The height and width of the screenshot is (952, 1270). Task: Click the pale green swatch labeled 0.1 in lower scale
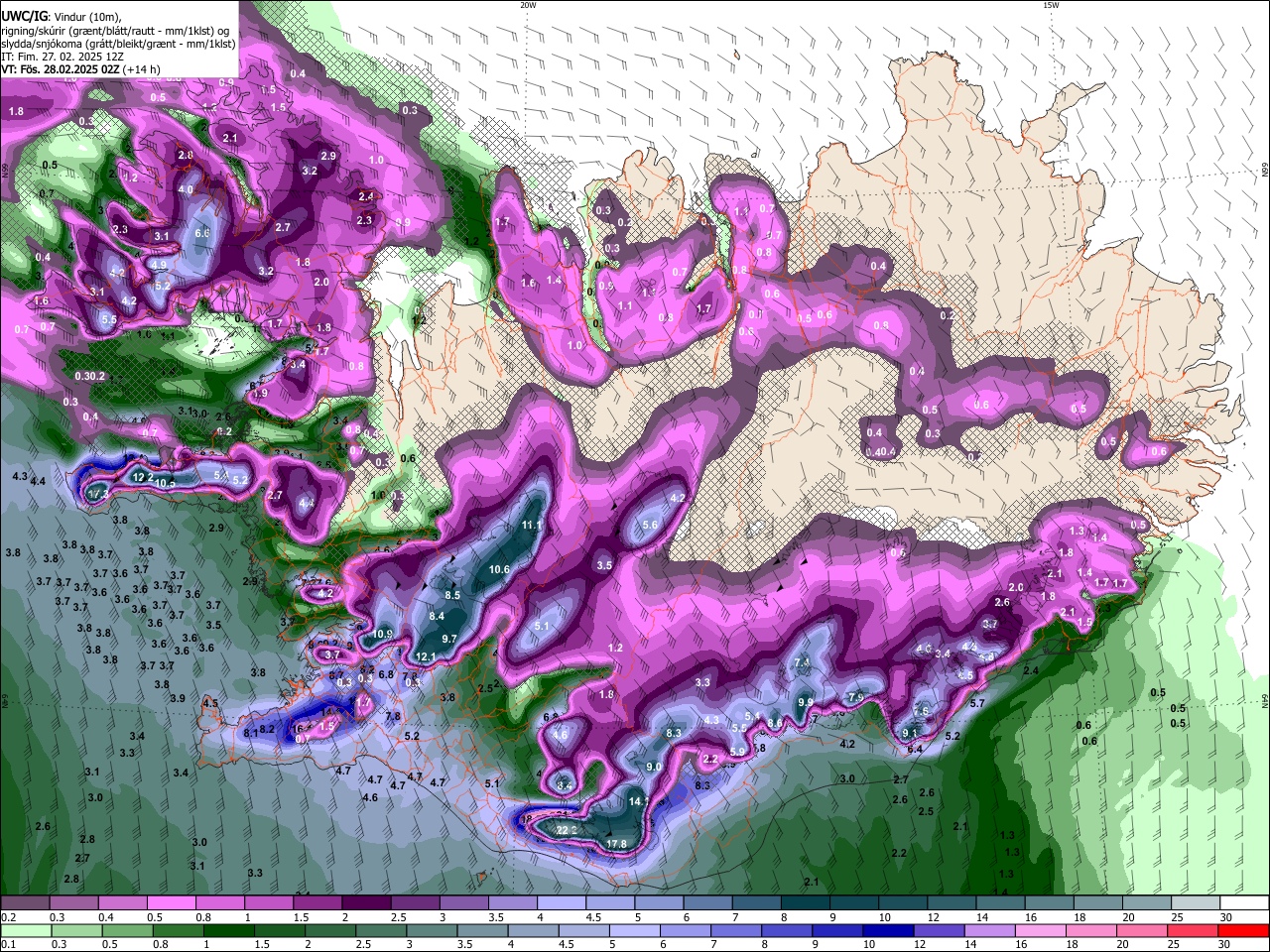coord(26,930)
